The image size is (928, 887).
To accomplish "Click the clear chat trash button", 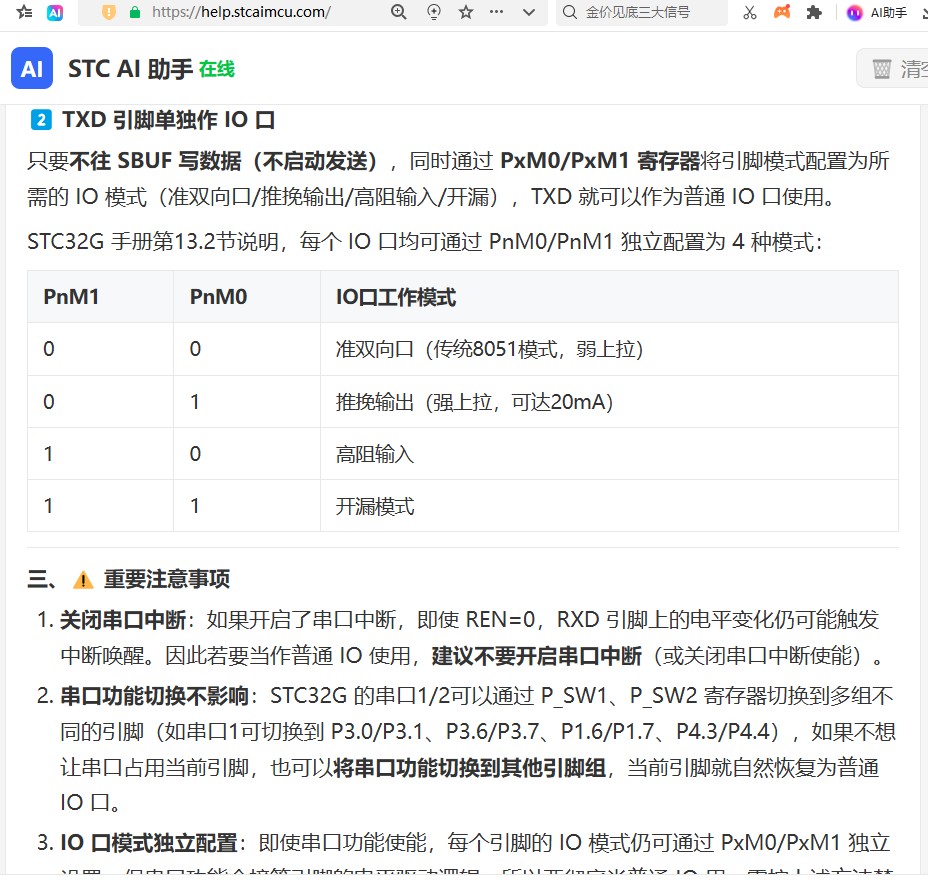I will point(894,69).
